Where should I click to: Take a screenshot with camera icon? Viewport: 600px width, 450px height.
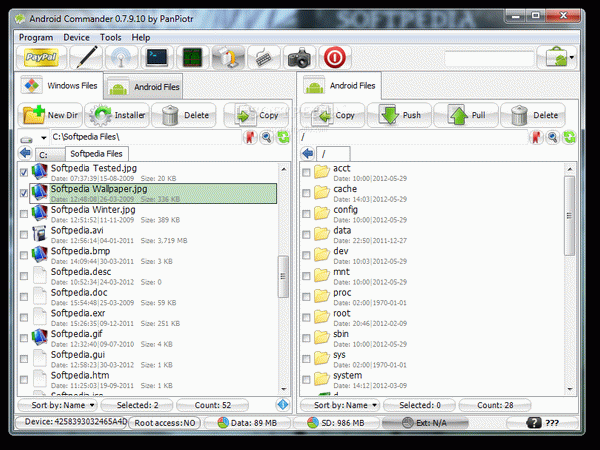(299, 57)
